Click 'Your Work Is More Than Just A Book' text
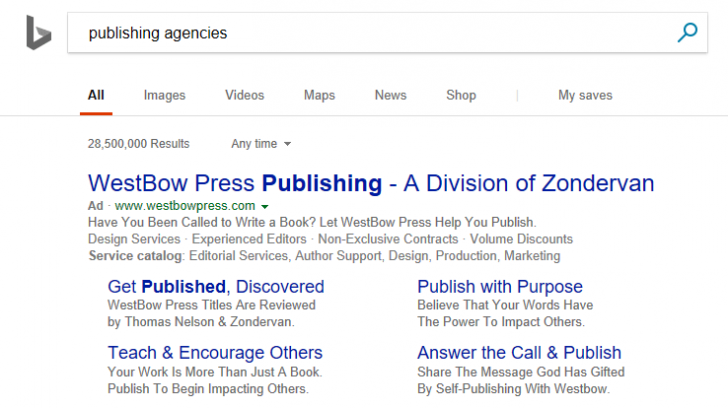Image resolution: width=728 pixels, height=408 pixels. (x=215, y=372)
